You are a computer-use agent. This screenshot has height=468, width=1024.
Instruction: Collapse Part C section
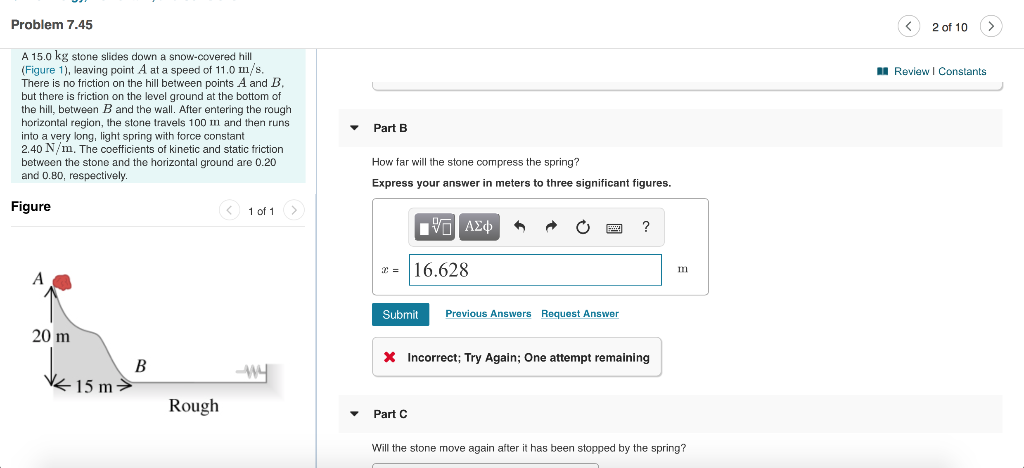coord(355,414)
